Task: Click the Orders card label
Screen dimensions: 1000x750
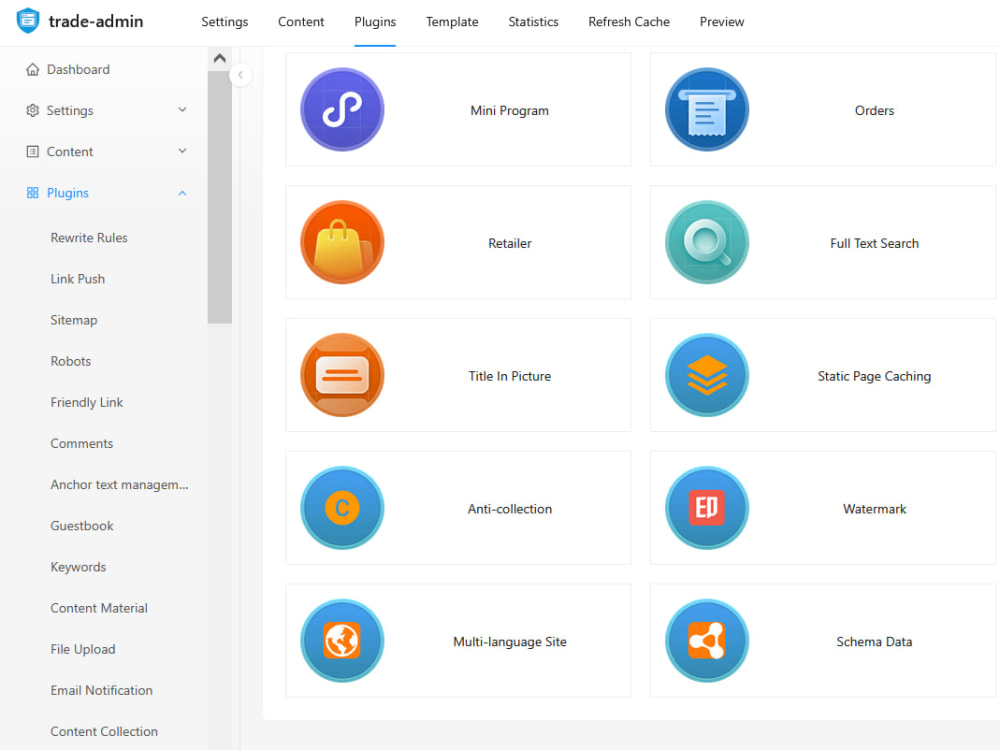Action: pos(874,110)
